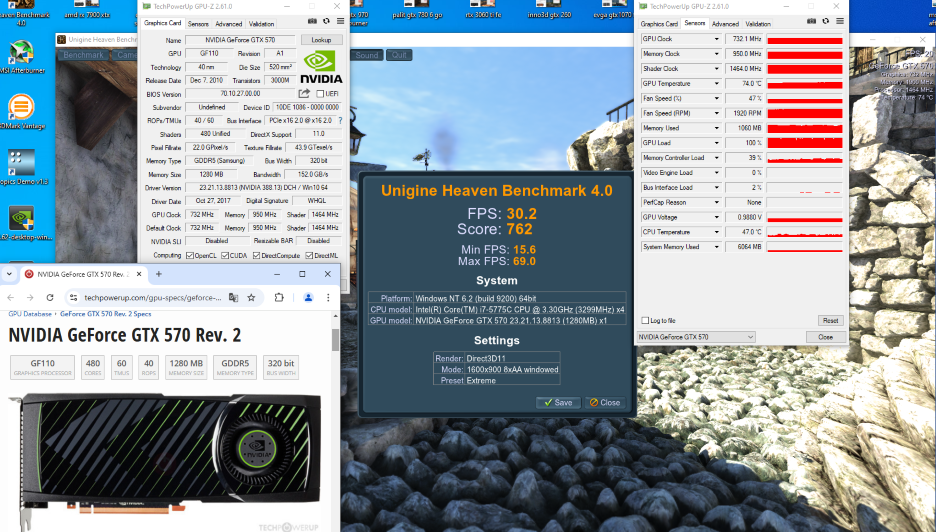Screen dimensions: 936x532
Task: Click the Chrome address bar with the techpowerup URL
Action: point(150,297)
